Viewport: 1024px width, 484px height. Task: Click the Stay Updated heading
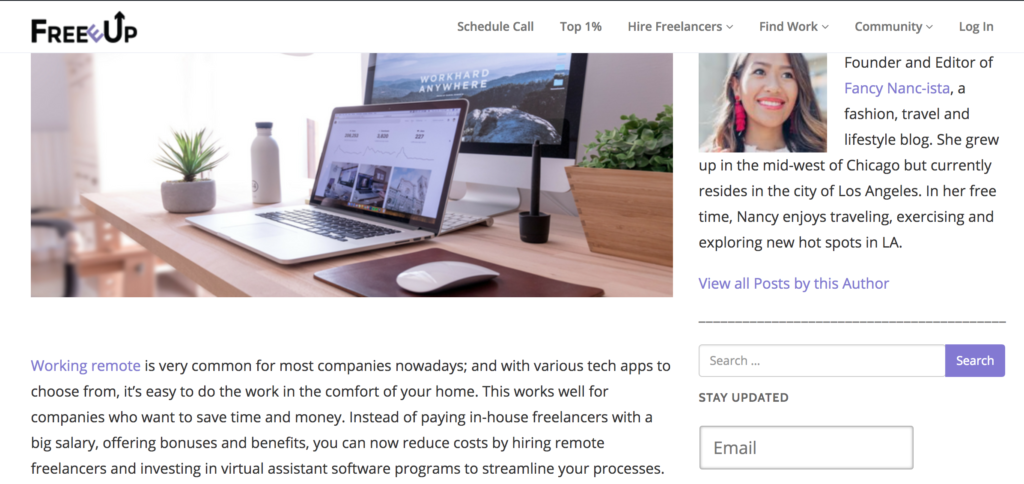(x=743, y=398)
